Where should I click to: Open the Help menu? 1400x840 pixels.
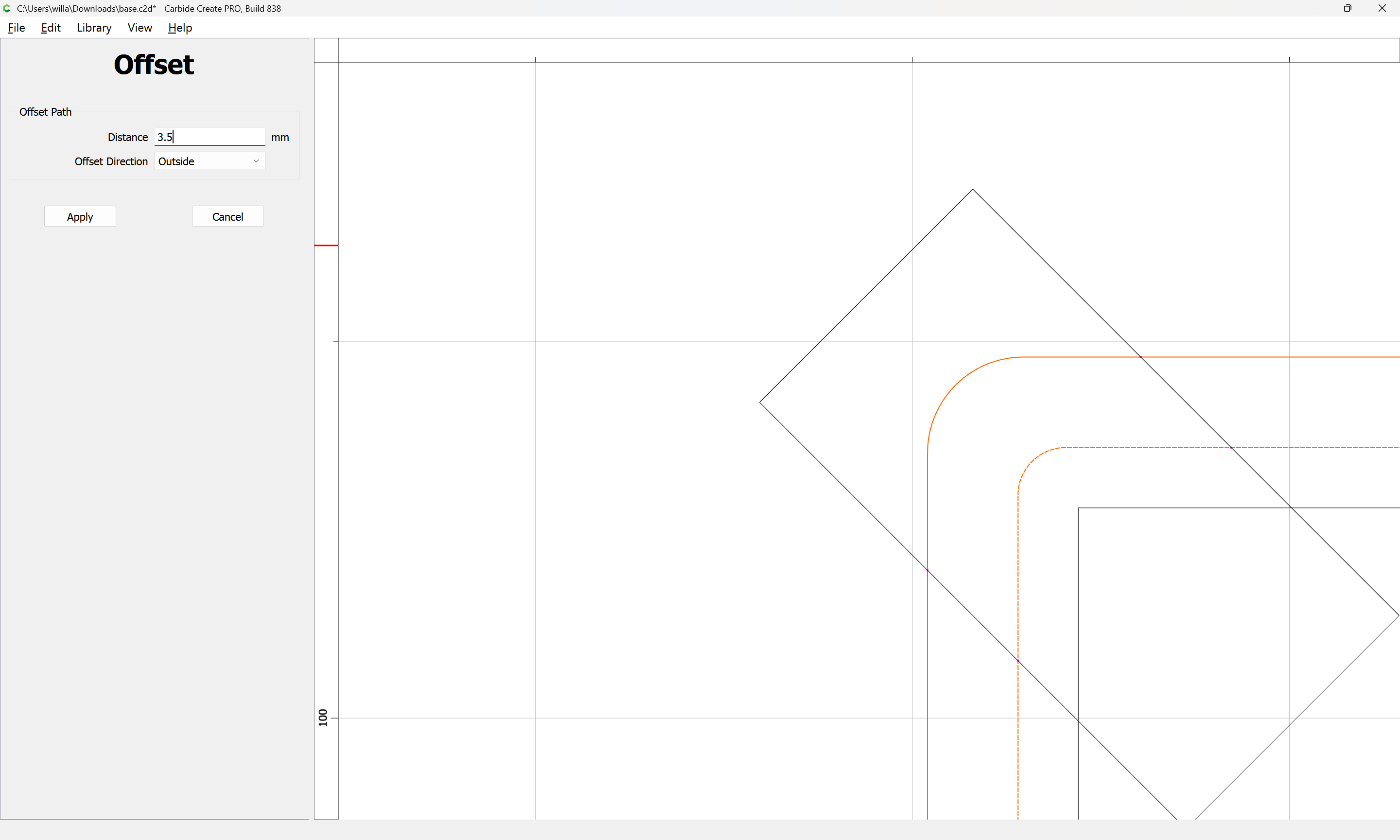pos(180,28)
